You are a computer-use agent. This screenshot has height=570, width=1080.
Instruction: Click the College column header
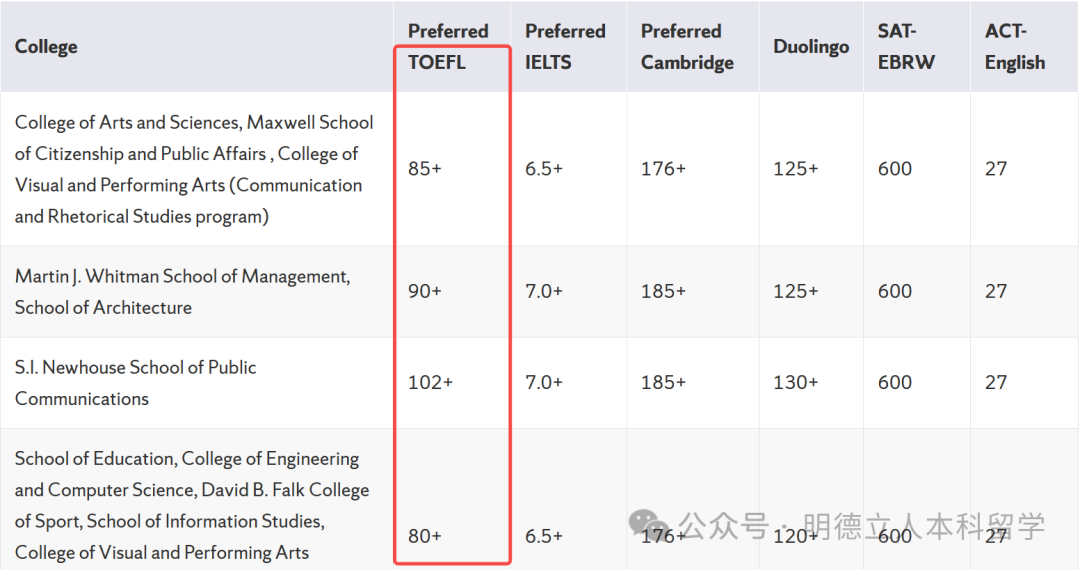(46, 46)
